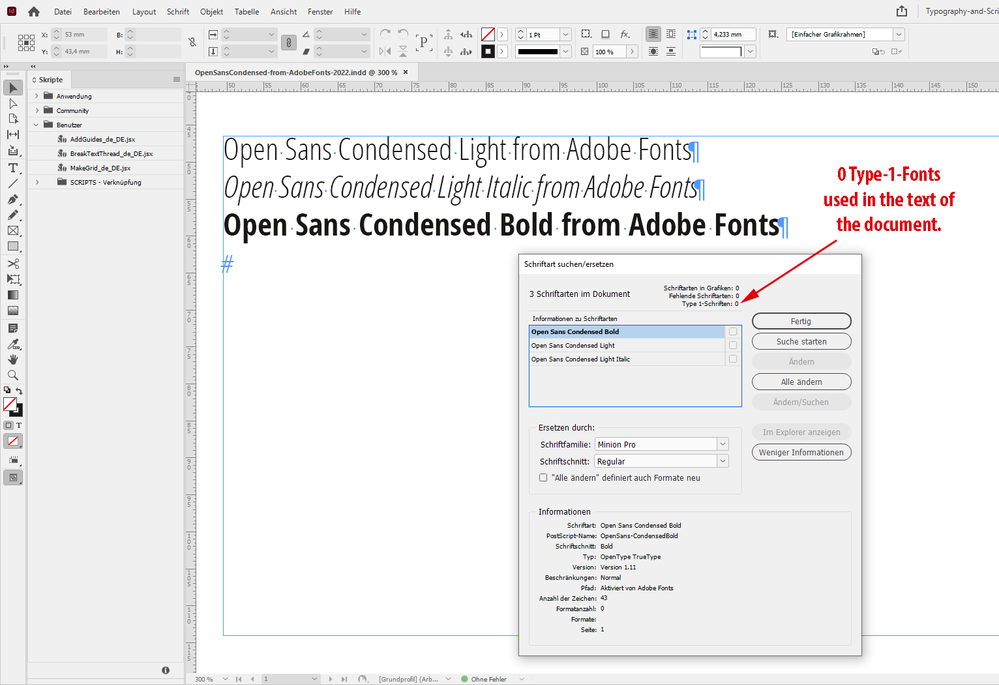Open the Schriftfamilie dropdown showing Minion Pro
This screenshot has height=685, width=999.
click(x=660, y=444)
